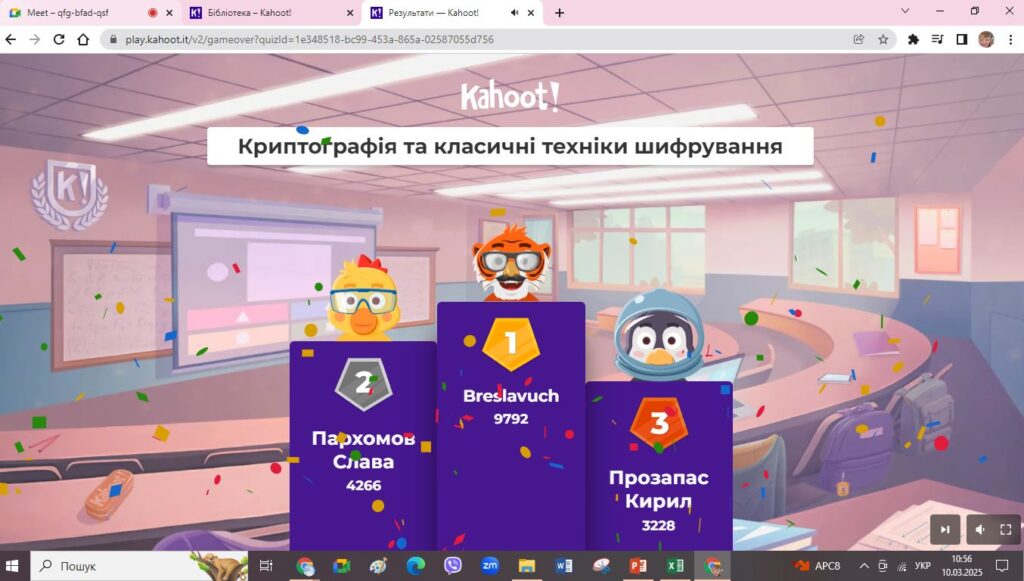The height and width of the screenshot is (581, 1024).
Task: Mute the Kahoot game sound
Action: pos(980,529)
